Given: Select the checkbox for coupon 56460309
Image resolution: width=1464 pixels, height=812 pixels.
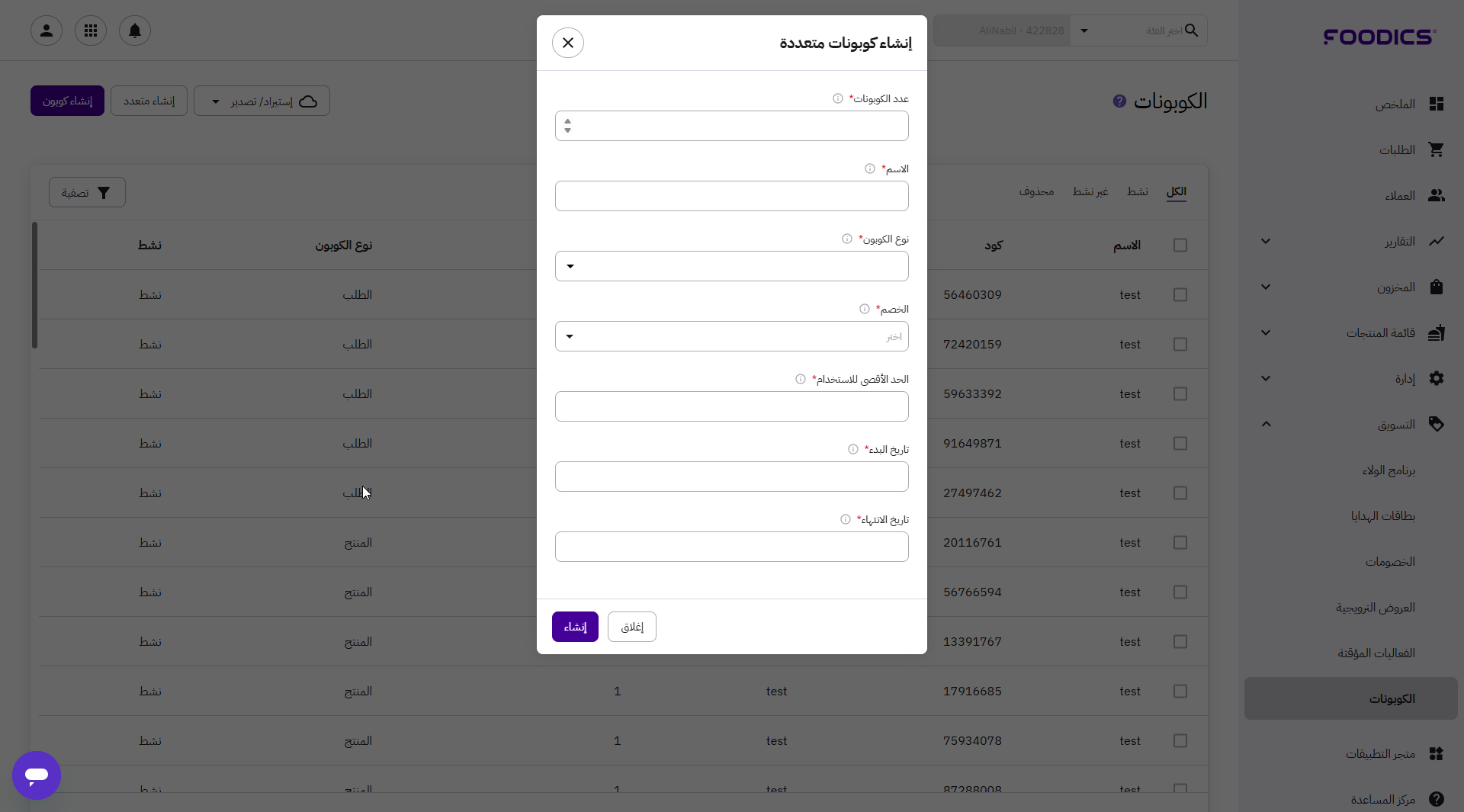Looking at the screenshot, I should 1180,294.
